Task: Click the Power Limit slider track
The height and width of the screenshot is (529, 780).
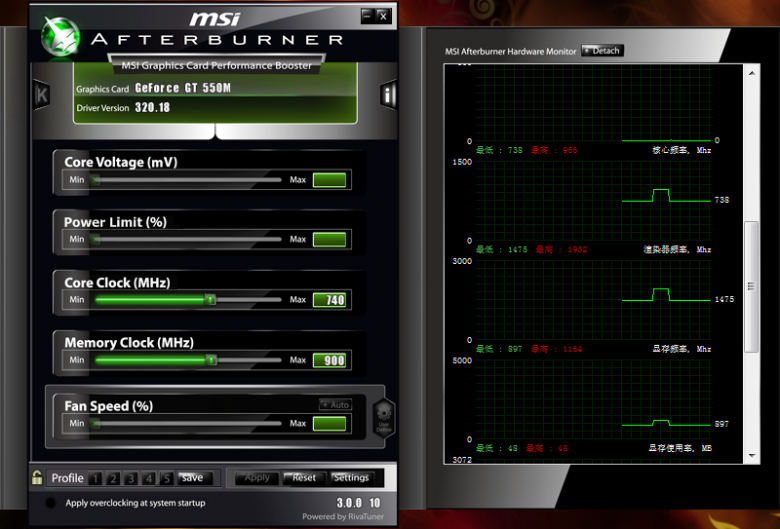Action: pyautogui.click(x=186, y=239)
